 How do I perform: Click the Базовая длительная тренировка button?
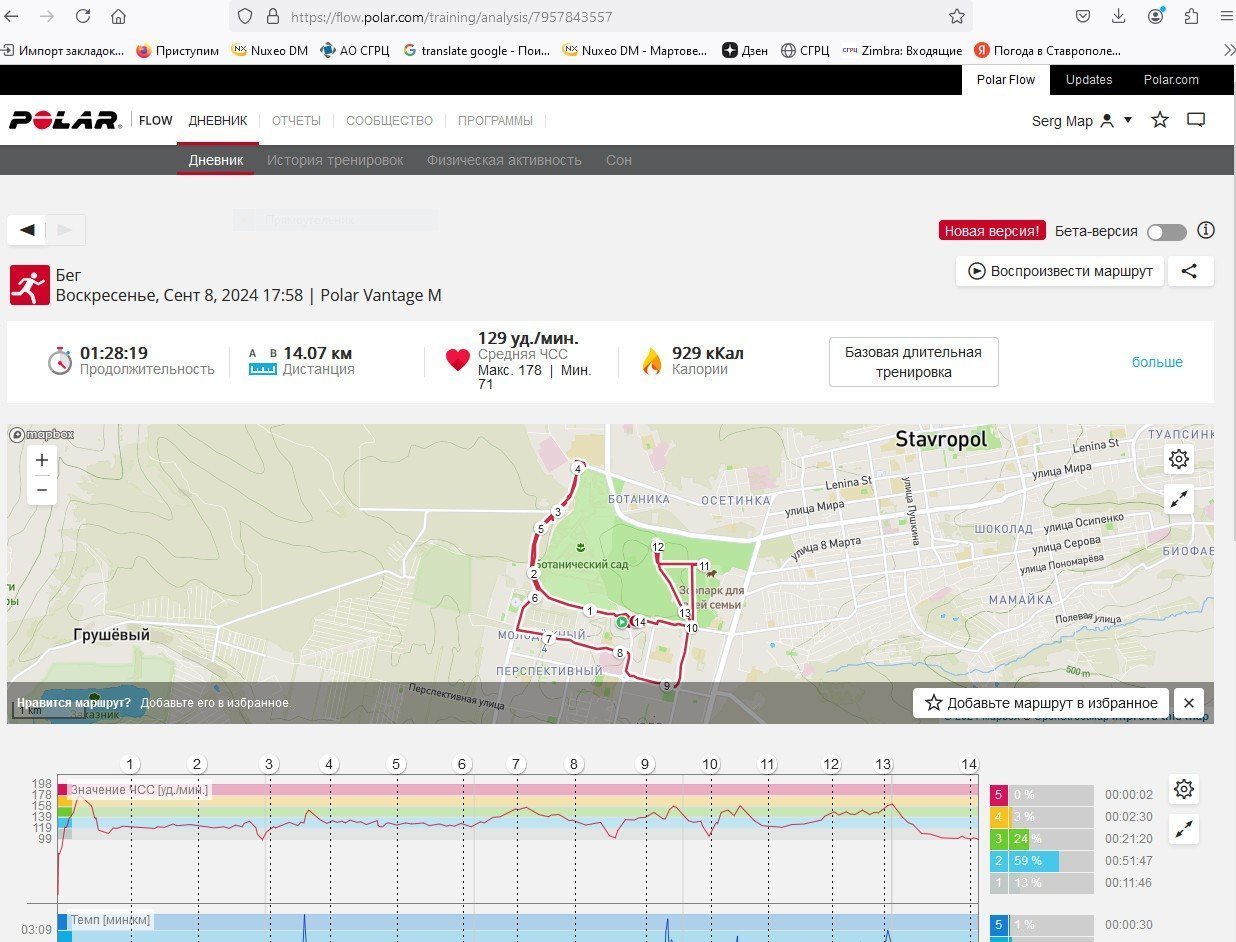click(914, 362)
